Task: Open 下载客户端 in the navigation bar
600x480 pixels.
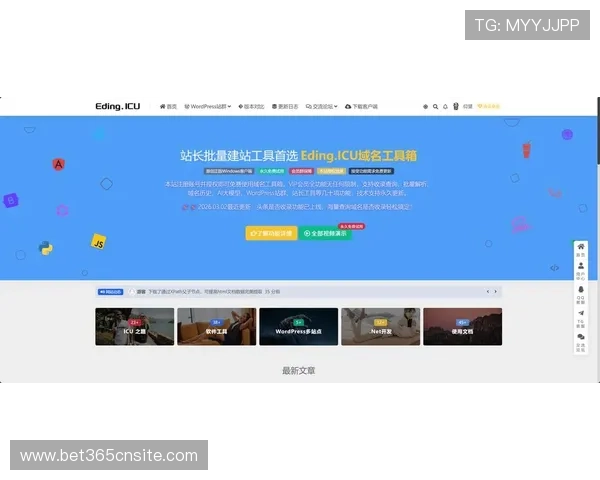Action: [361, 106]
